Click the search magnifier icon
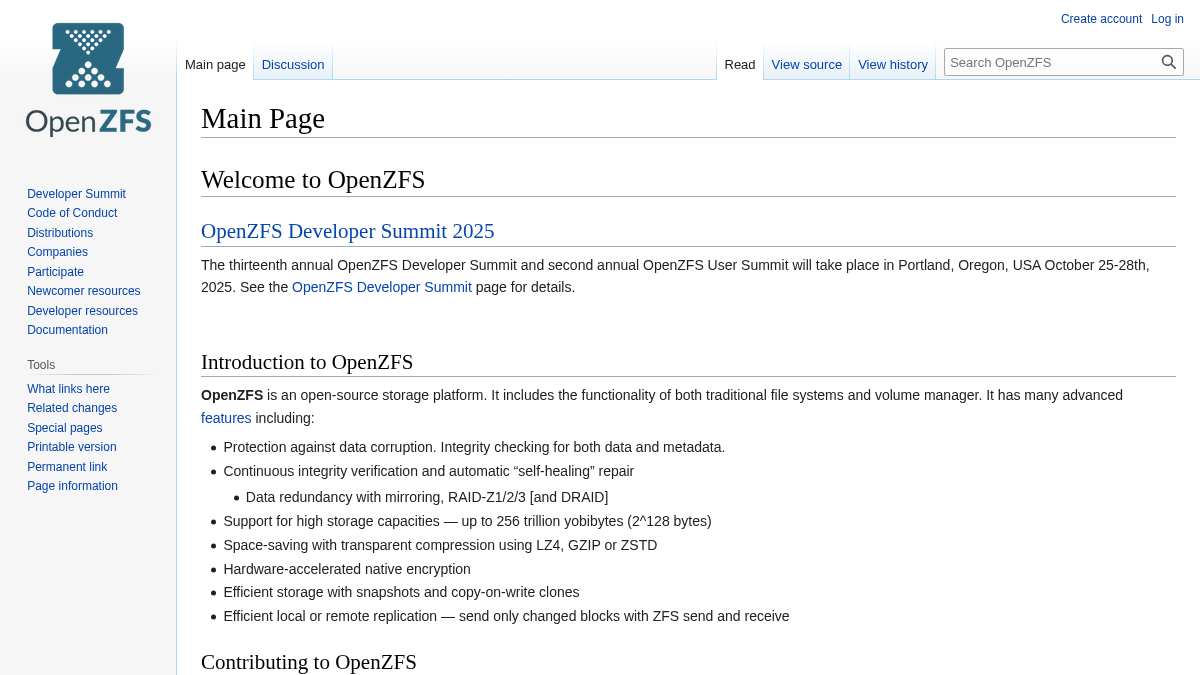 [x=1169, y=62]
